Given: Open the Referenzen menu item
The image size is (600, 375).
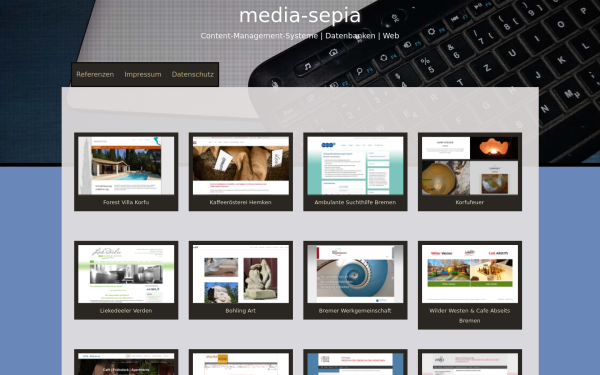Looking at the screenshot, I should [x=95, y=74].
